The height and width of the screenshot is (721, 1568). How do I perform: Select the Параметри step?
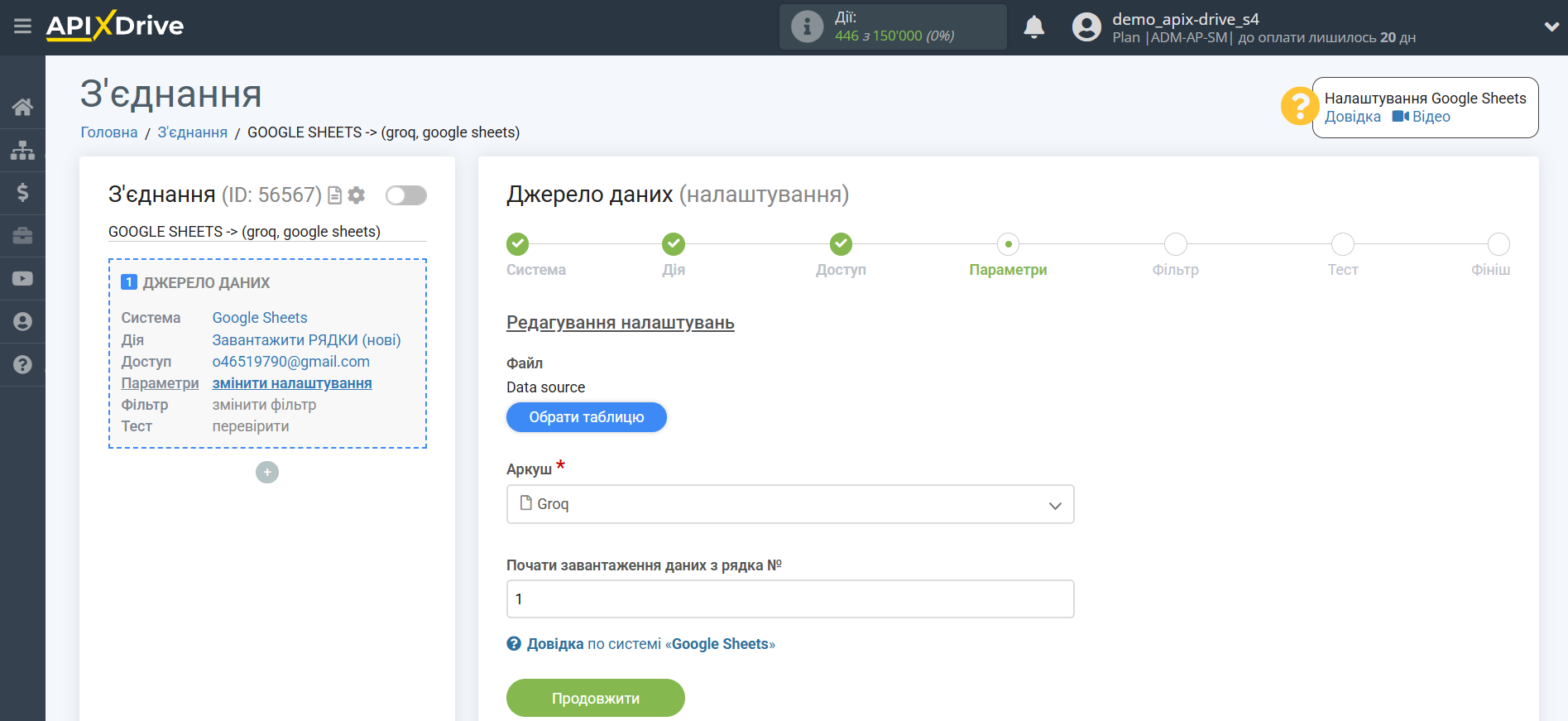pos(1008,244)
